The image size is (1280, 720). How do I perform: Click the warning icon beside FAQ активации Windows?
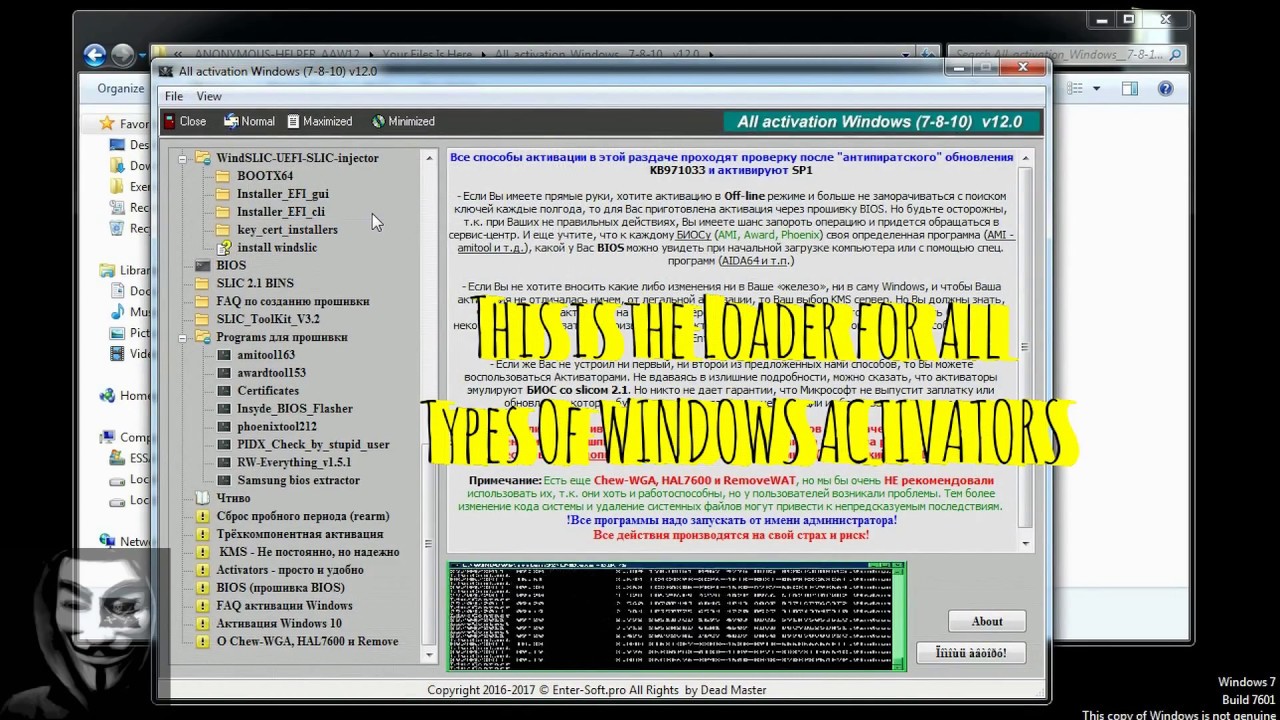tap(203, 606)
